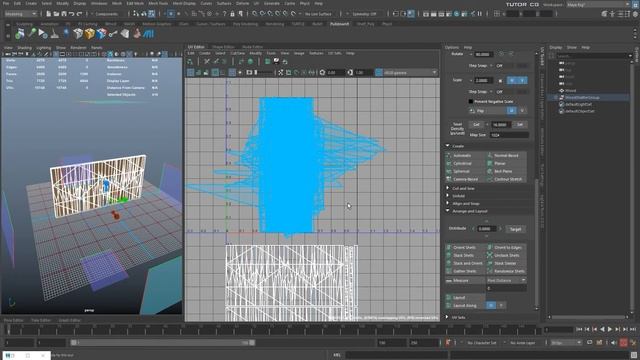Click the scissors cut tool in UV Editor toolbar
Image resolution: width=640 pixels, height=360 pixels.
(207, 62)
